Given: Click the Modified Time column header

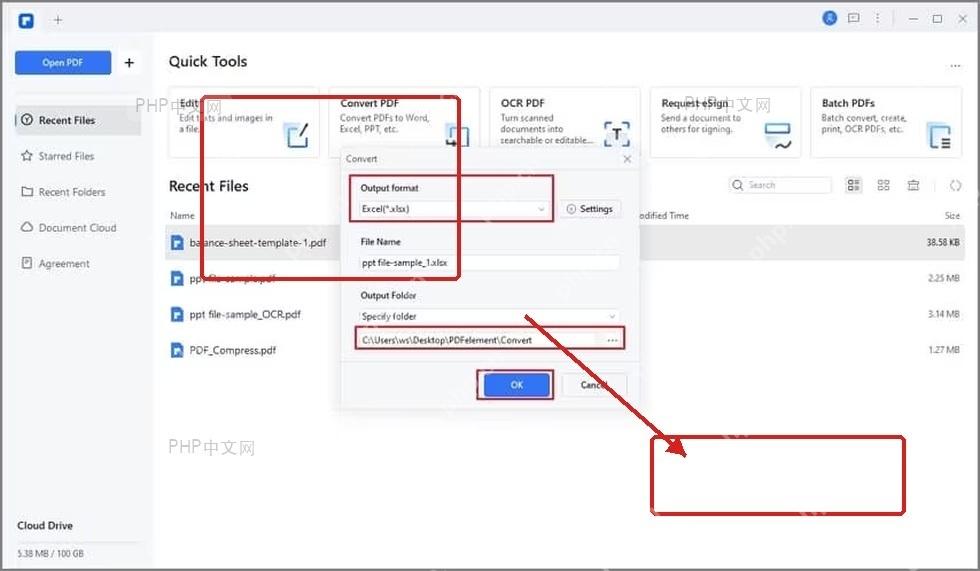Looking at the screenshot, I should pyautogui.click(x=664, y=216).
